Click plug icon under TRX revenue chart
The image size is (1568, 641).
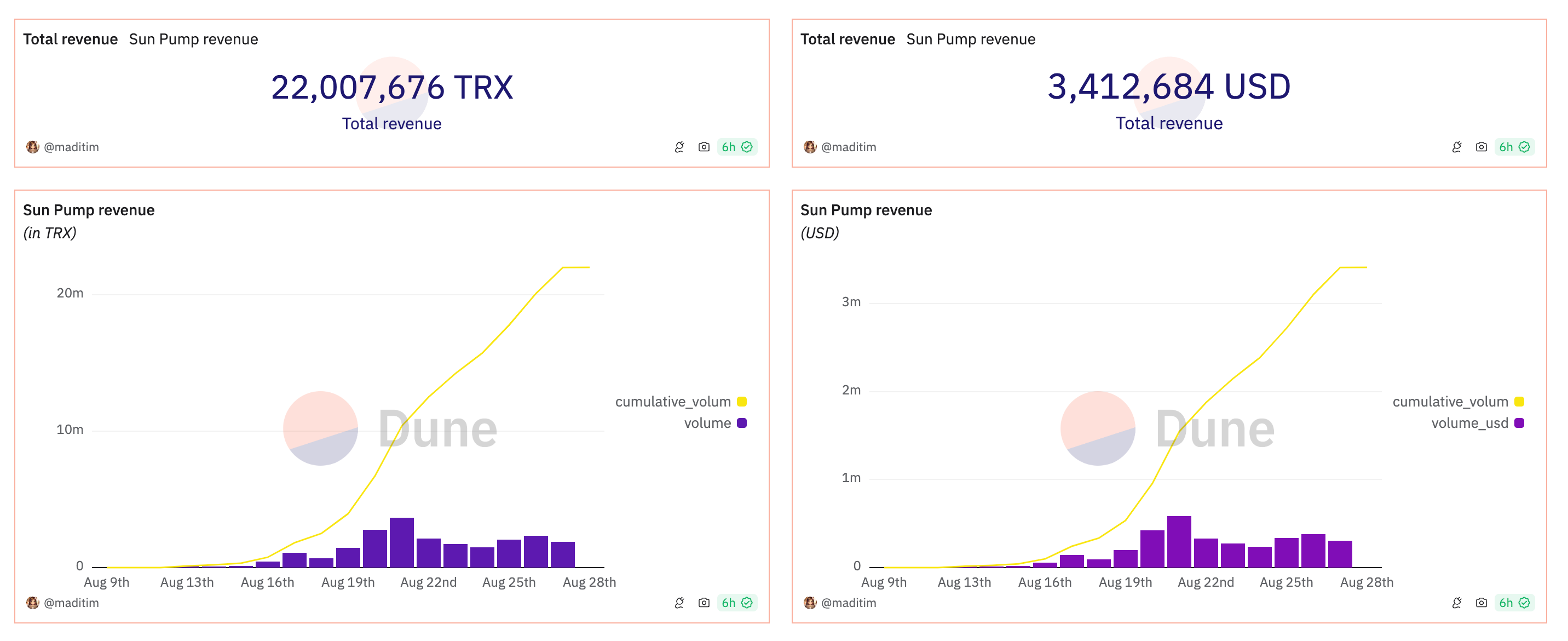coord(679,603)
